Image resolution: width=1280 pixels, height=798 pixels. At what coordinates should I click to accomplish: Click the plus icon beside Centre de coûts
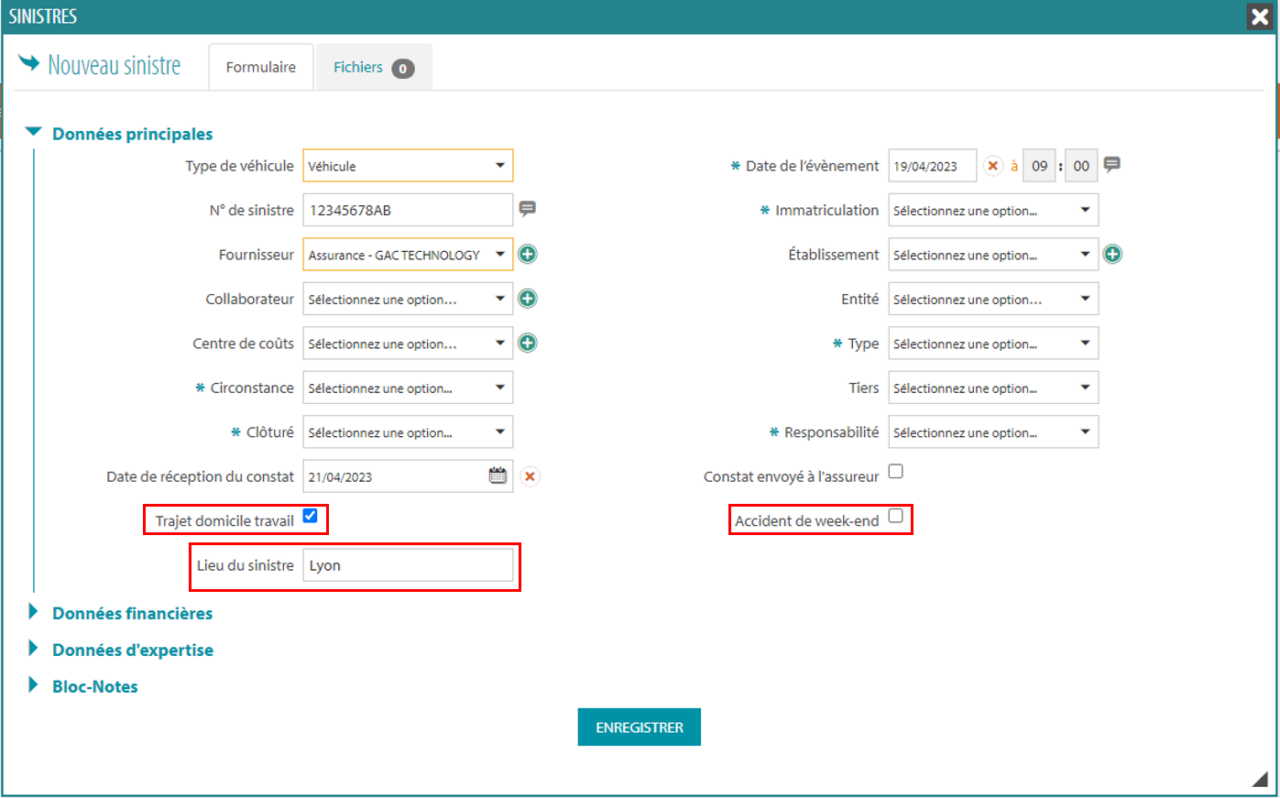[x=527, y=343]
